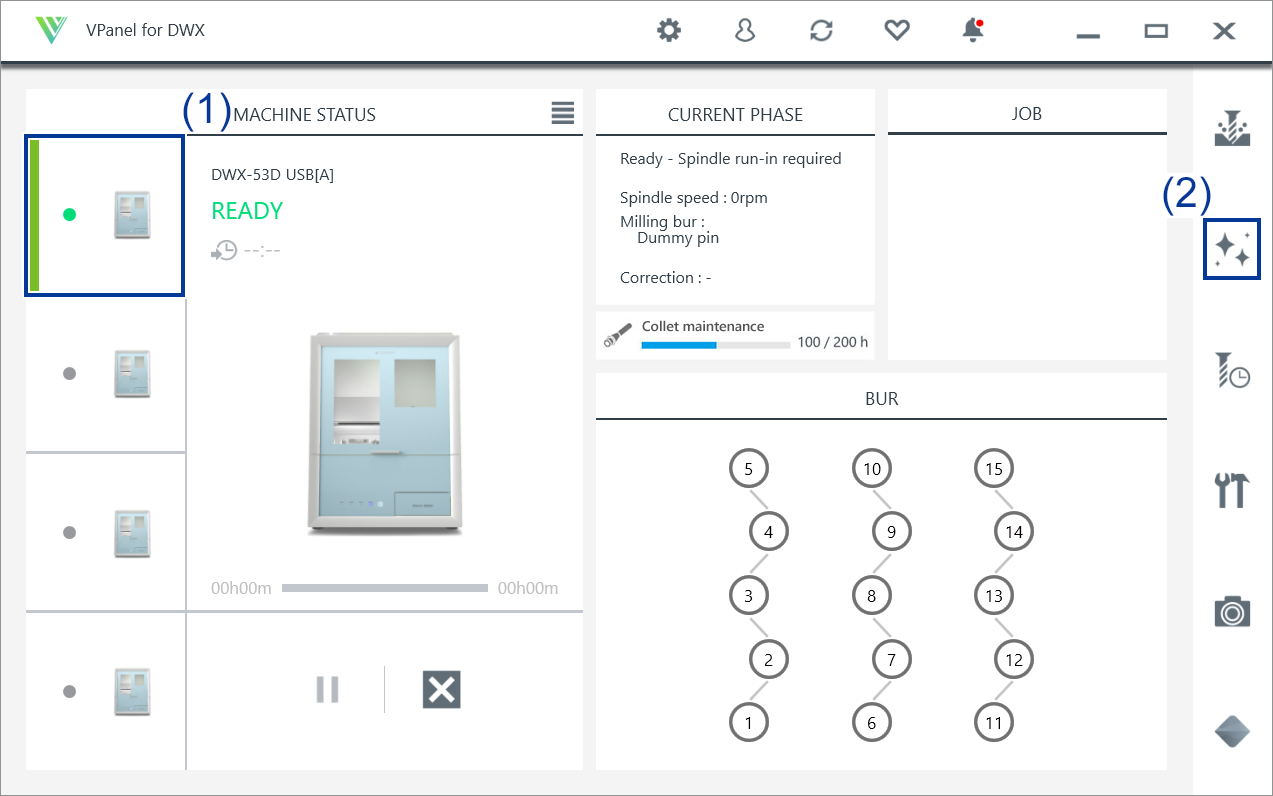Open the user account icon
The image size is (1273, 796).
[x=745, y=31]
